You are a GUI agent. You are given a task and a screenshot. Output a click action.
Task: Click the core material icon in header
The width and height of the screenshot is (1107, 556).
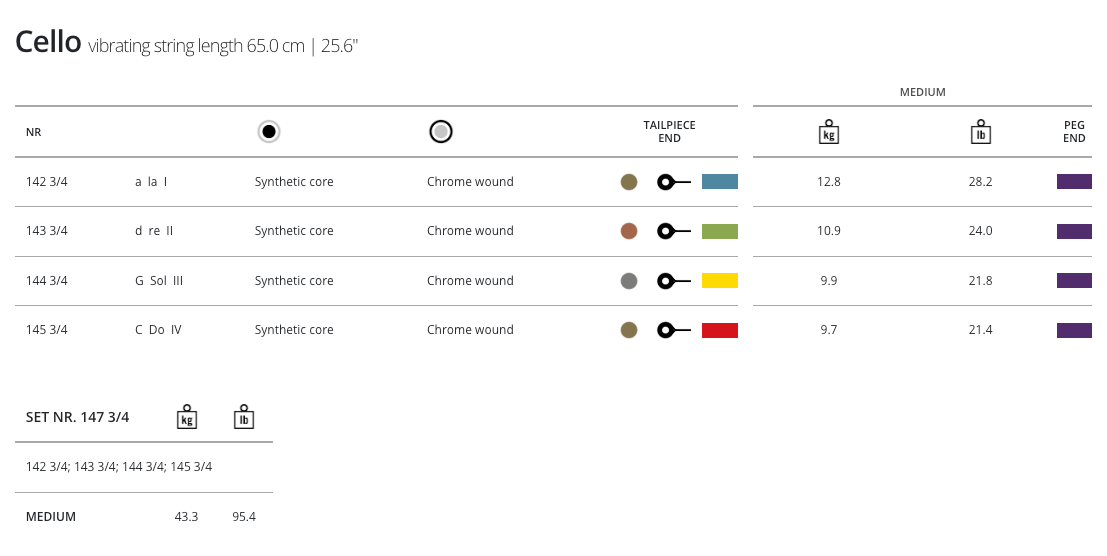[268, 132]
